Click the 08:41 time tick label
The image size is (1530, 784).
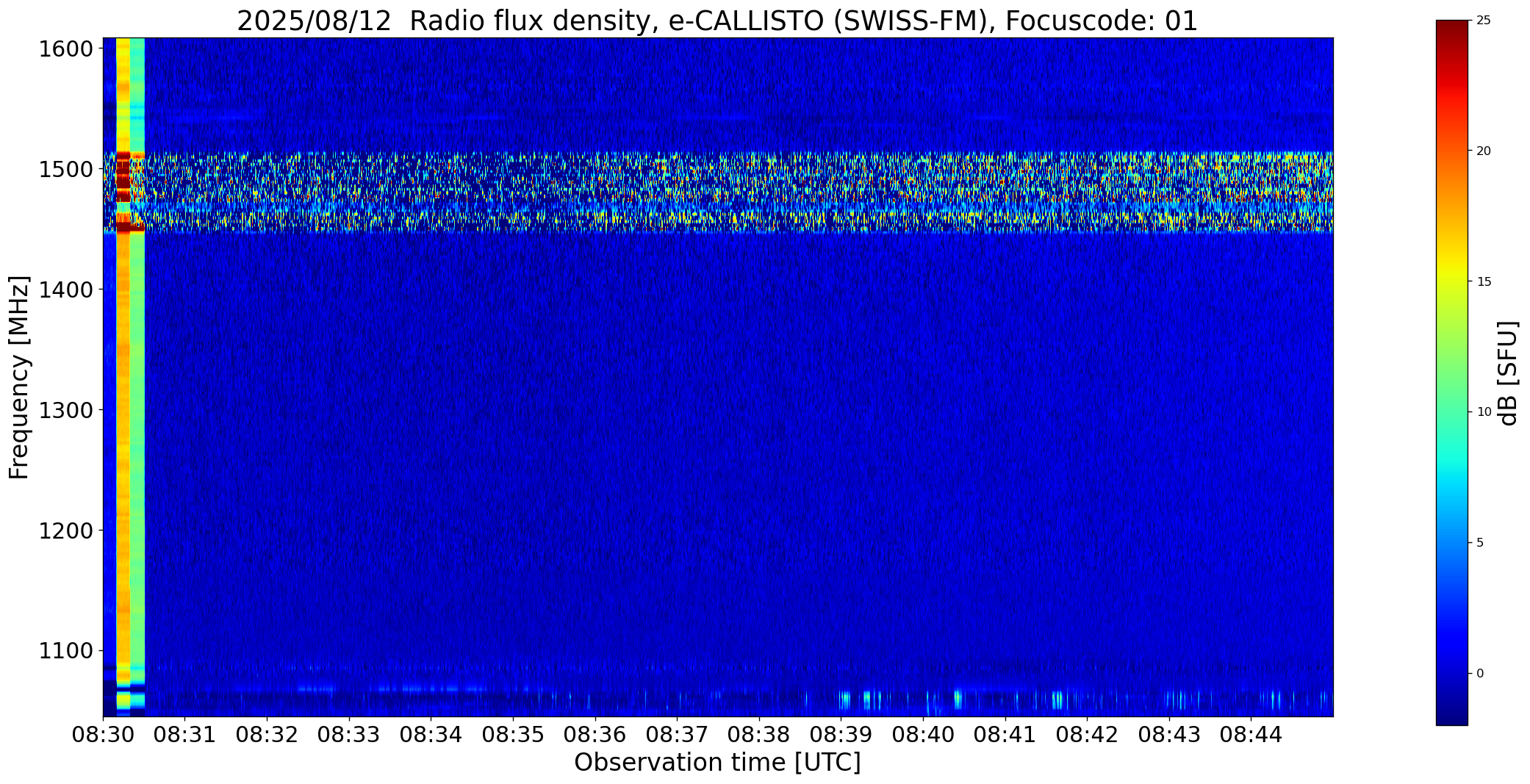click(1005, 734)
